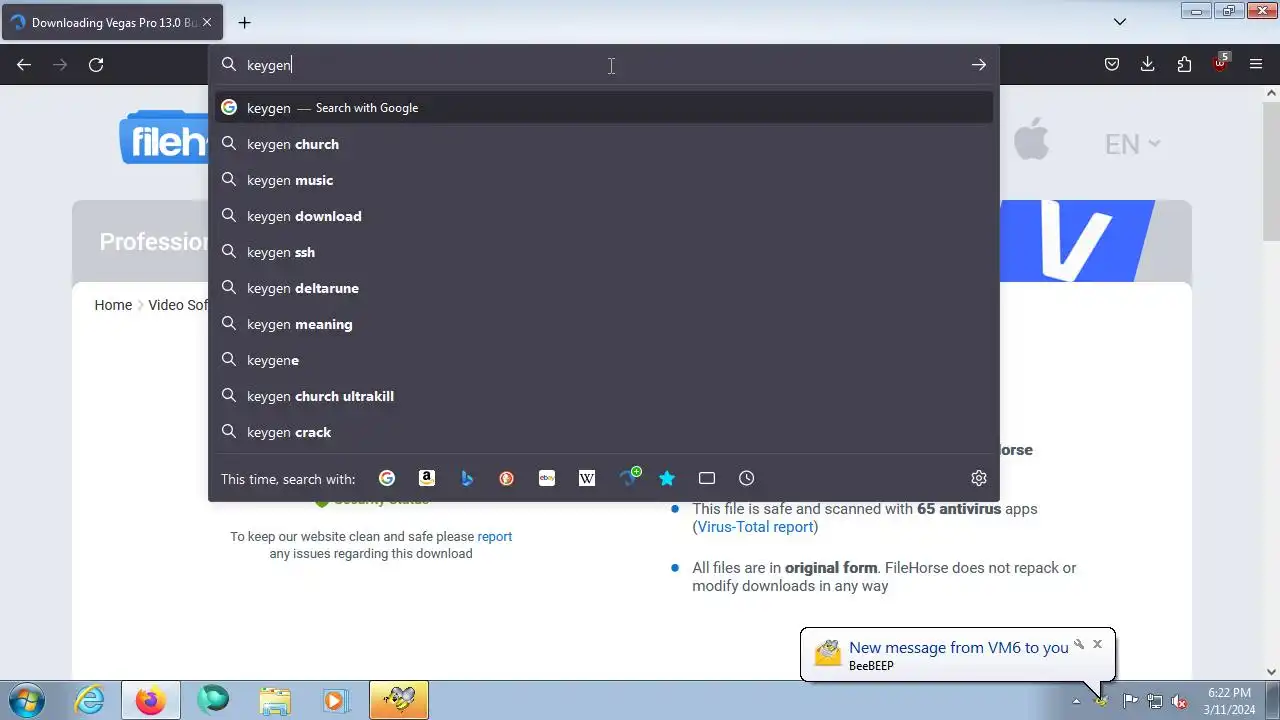The image size is (1280, 720).
Task: Click the Go arrow in address bar
Action: [x=978, y=65]
